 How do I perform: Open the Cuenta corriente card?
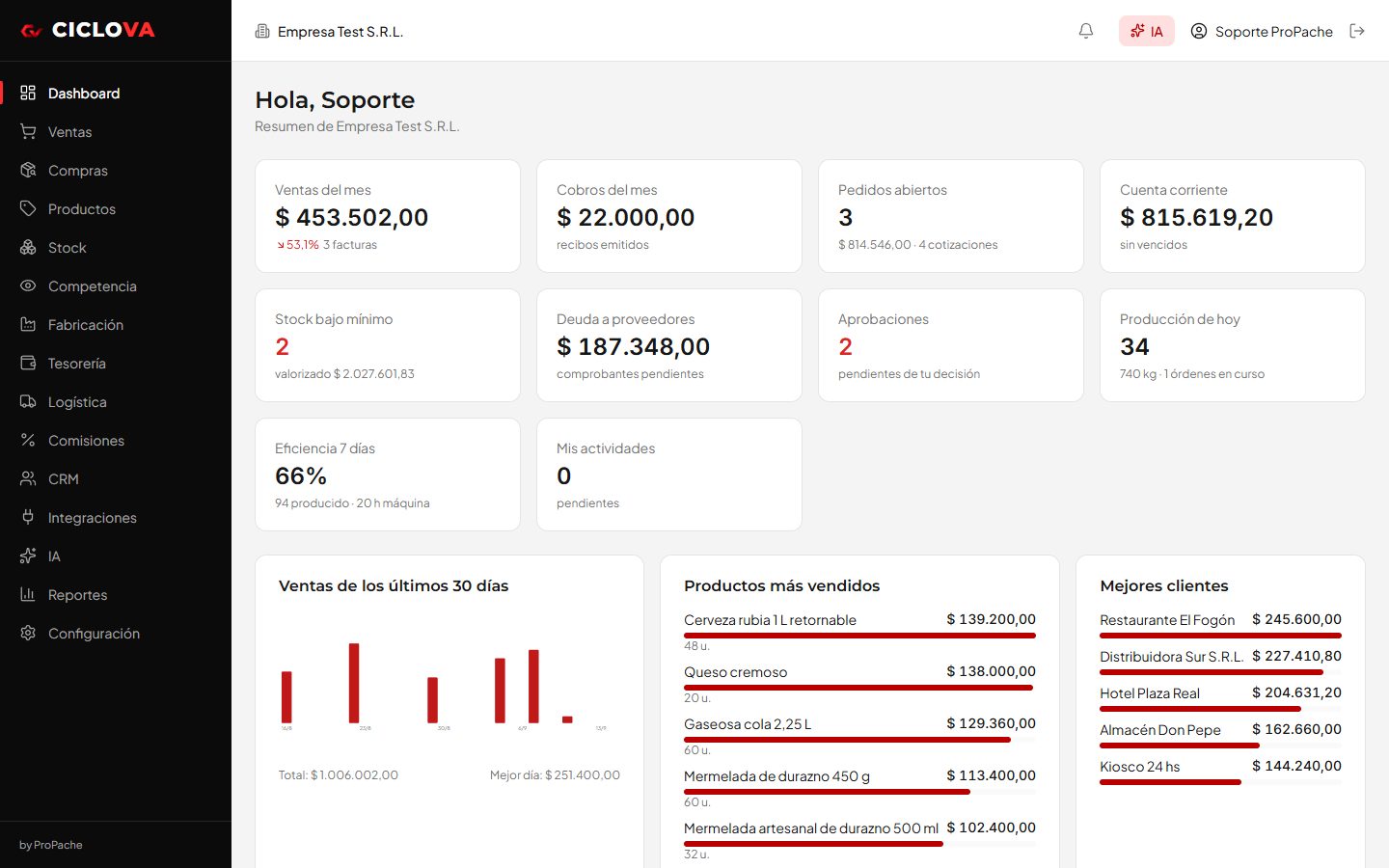[1233, 216]
